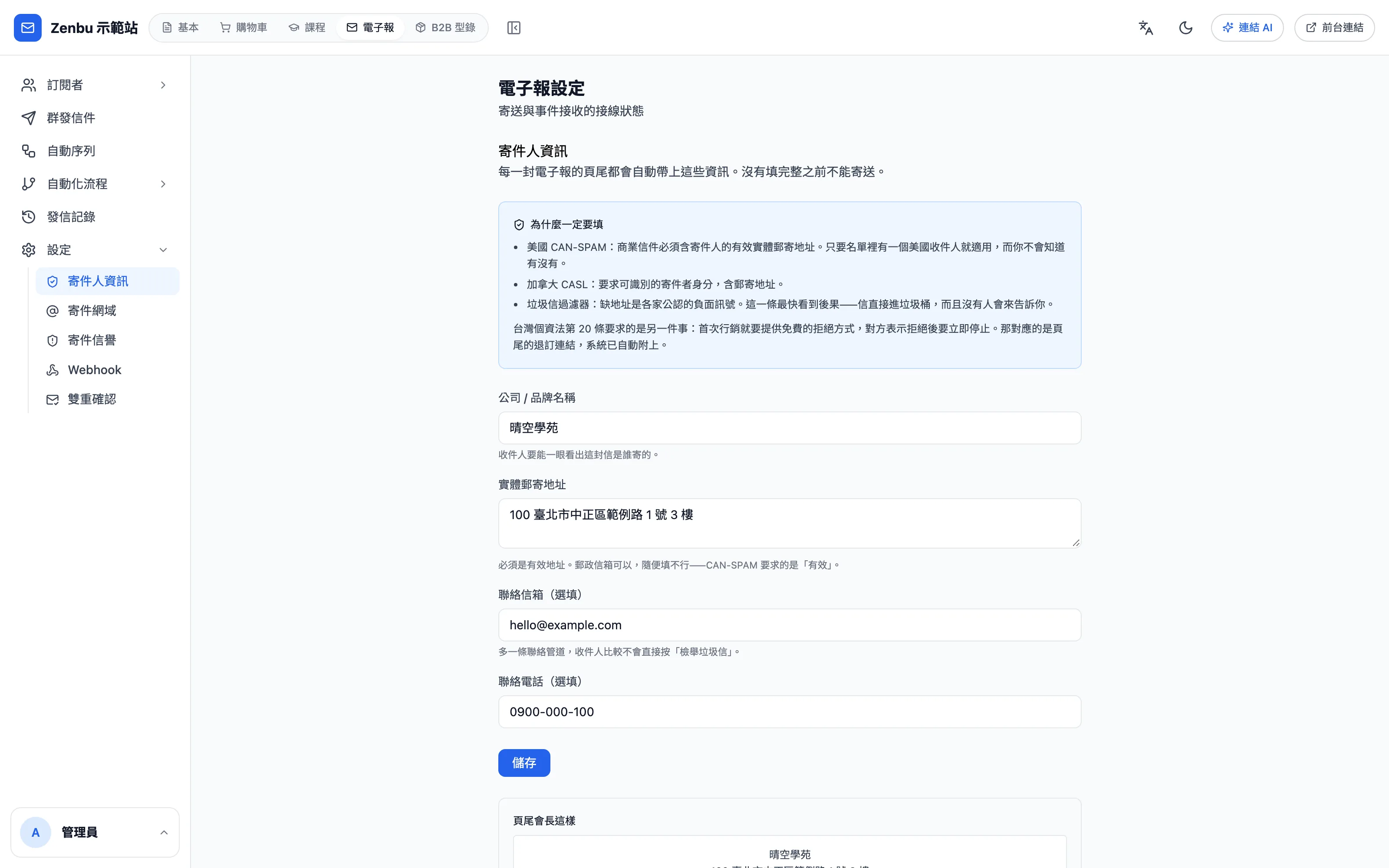Screen dimensions: 1389x868
Task: Switch to the B2B 型錄 tab
Action: [445, 27]
